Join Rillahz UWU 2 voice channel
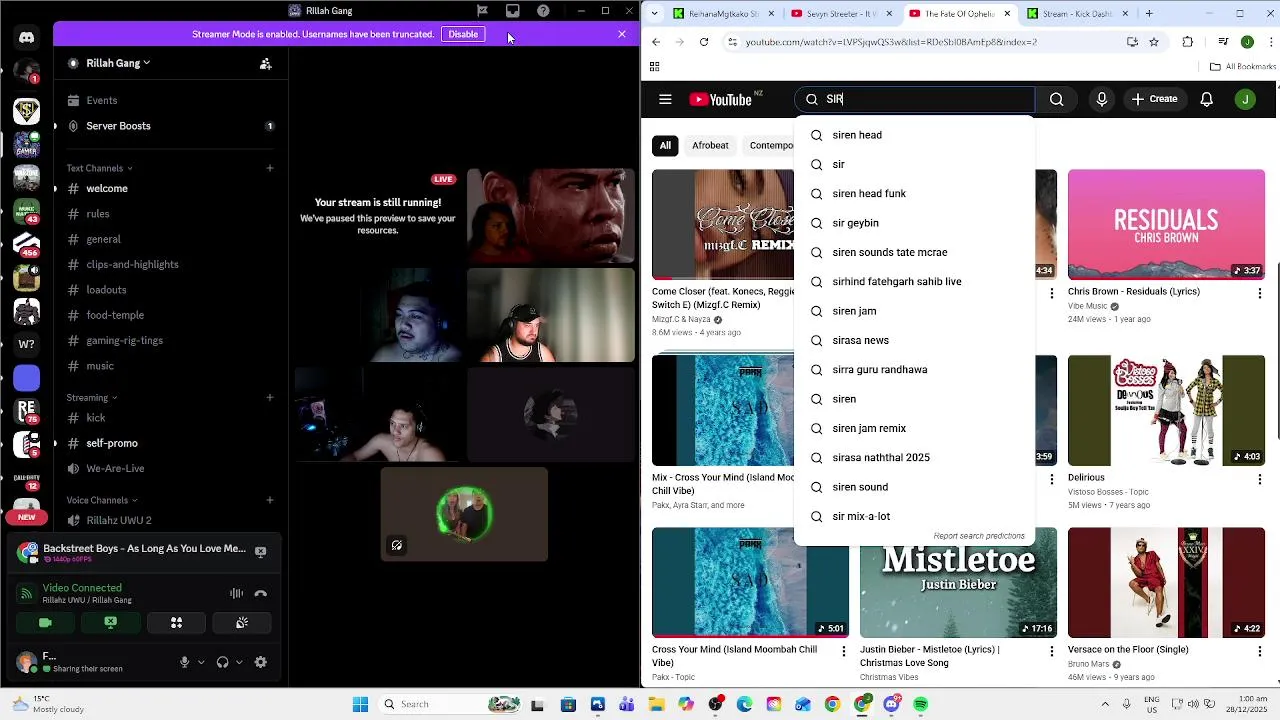The width and height of the screenshot is (1280, 720). (170, 521)
